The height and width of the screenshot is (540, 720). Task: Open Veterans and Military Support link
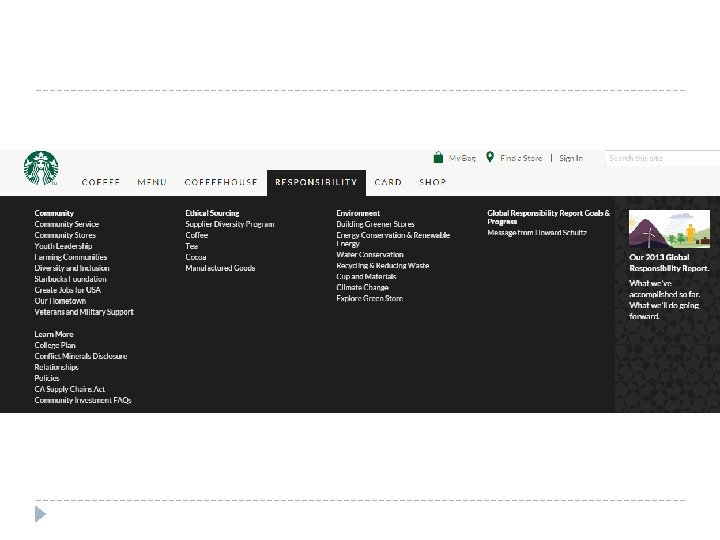coord(84,312)
